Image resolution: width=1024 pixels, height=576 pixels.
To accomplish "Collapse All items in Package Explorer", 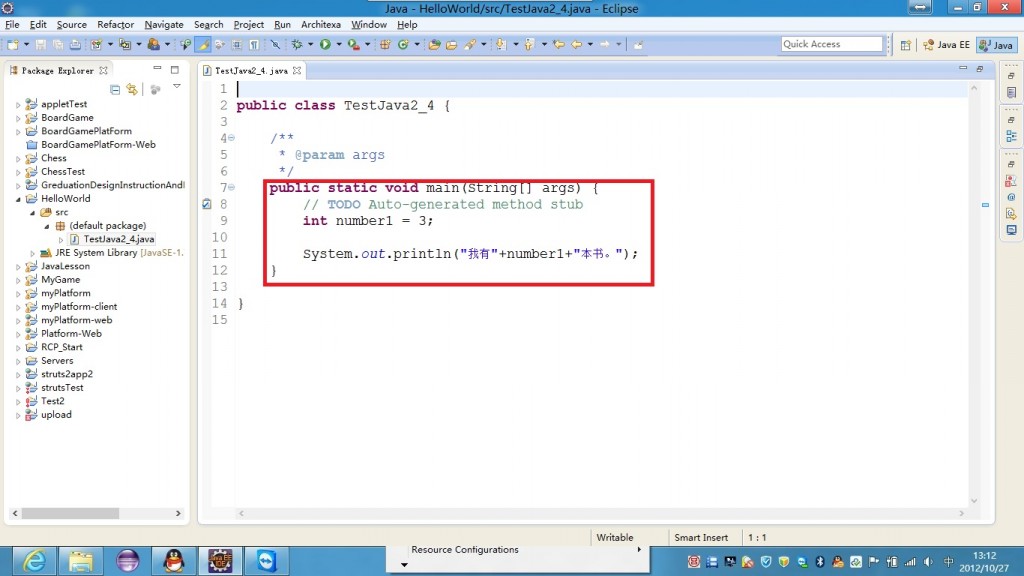I will (x=116, y=90).
